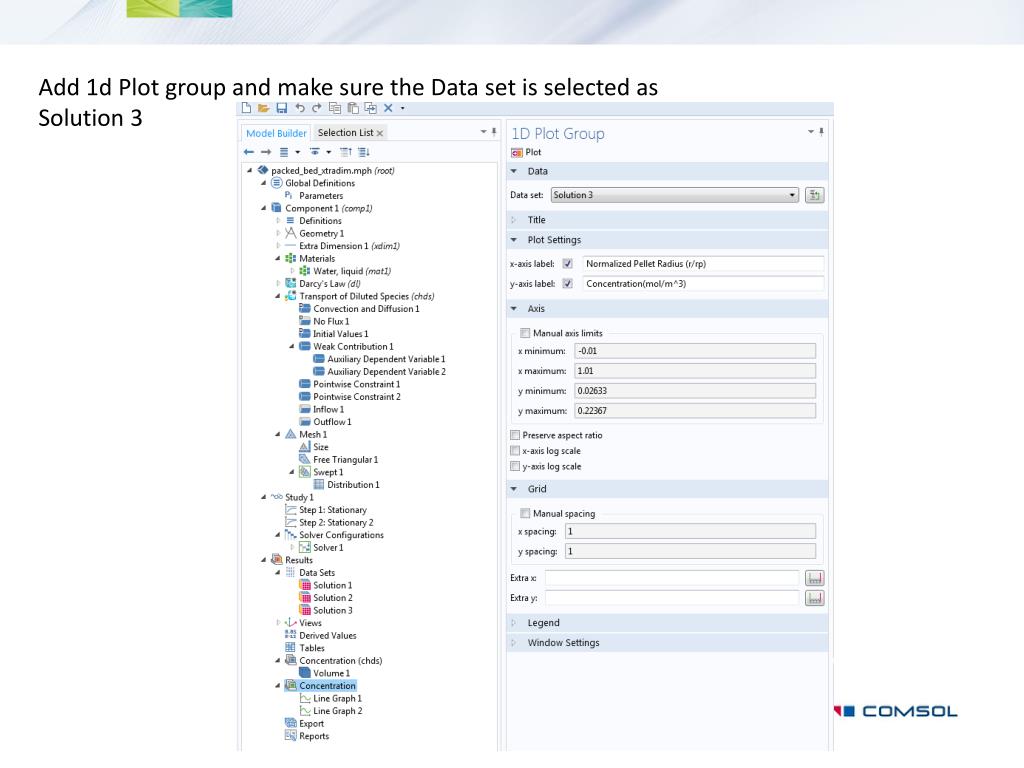Click the range icon next to Extra x
Image resolution: width=1024 pixels, height=768 pixels.
(x=814, y=578)
